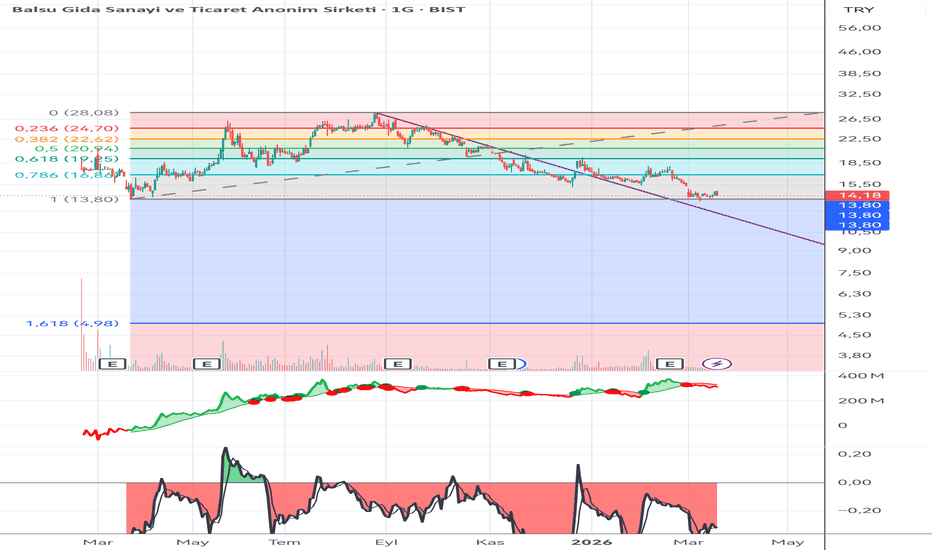Click the Balsu Gida Sanayi chart title
Viewport: 932px width, 550px height.
click(238, 10)
